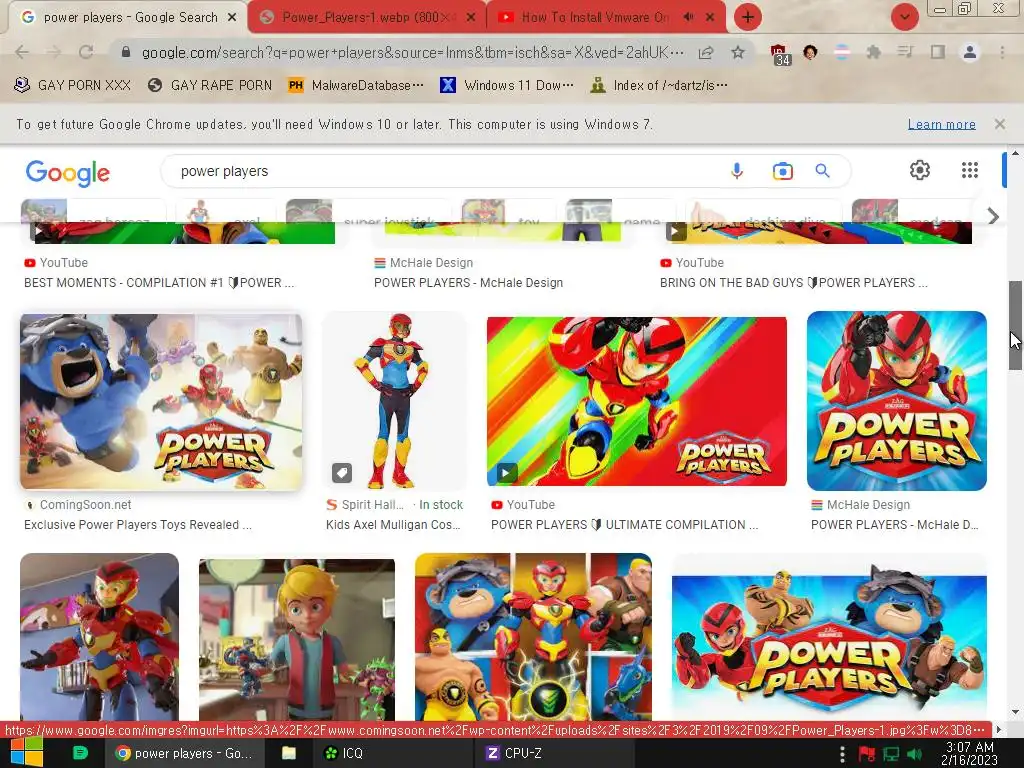Click the McHale Design source label under the middle top-row image

(431, 263)
